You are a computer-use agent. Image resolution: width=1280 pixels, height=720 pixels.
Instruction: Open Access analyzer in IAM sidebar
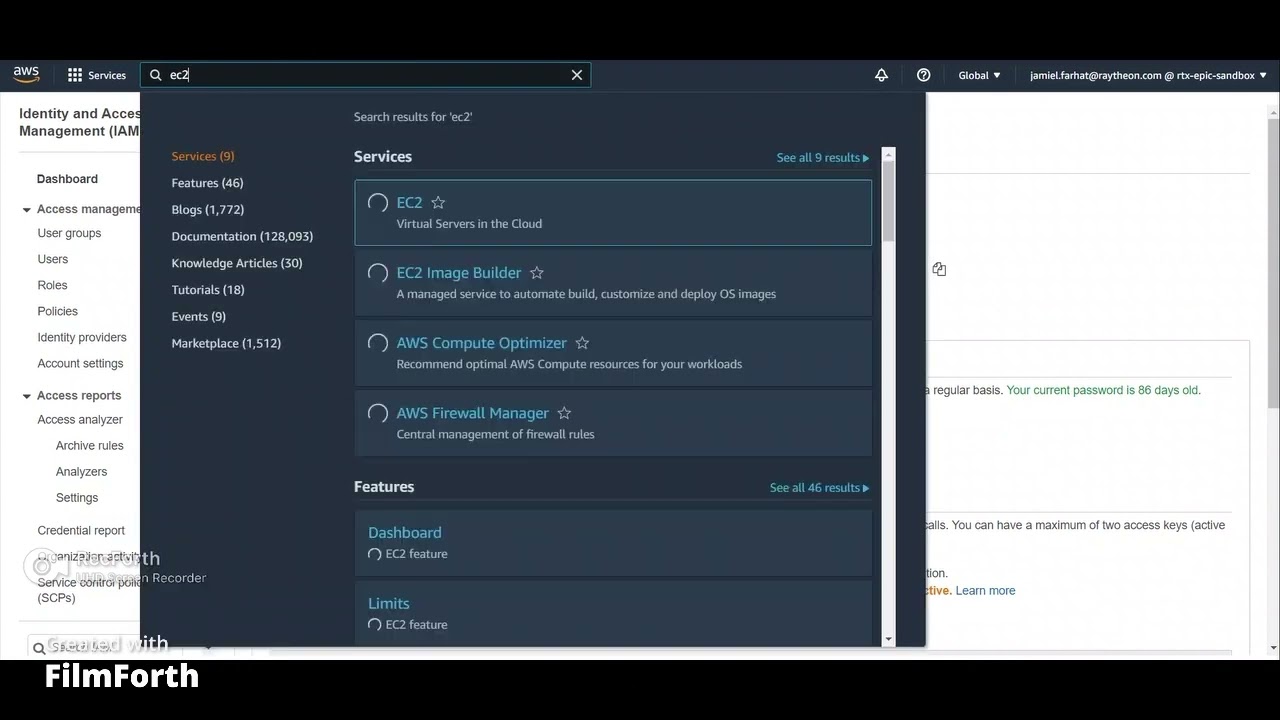tap(80, 420)
